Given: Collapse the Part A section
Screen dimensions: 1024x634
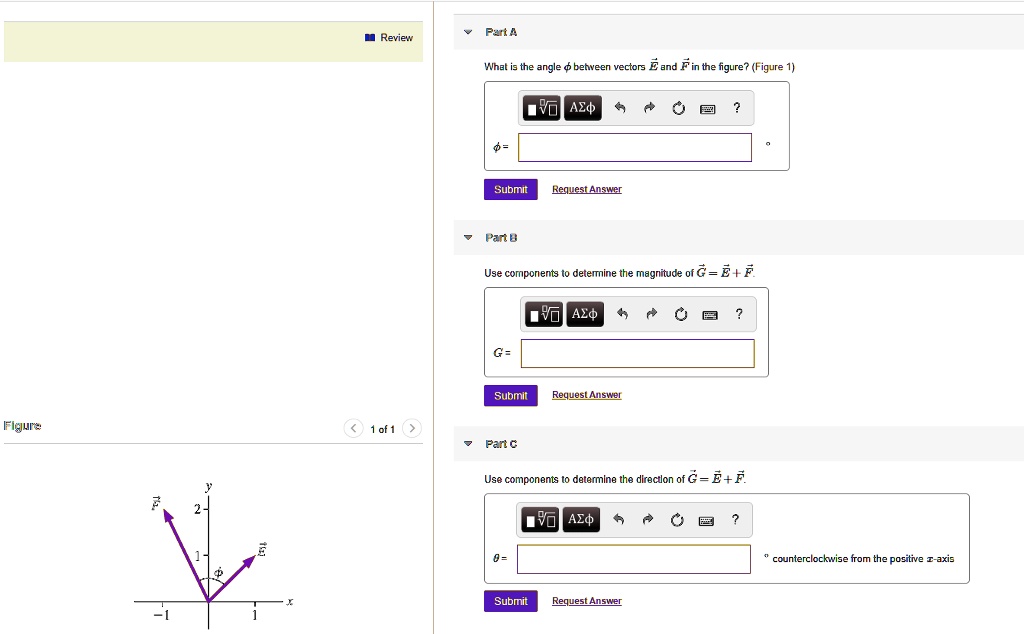Looking at the screenshot, I should pyautogui.click(x=467, y=31).
